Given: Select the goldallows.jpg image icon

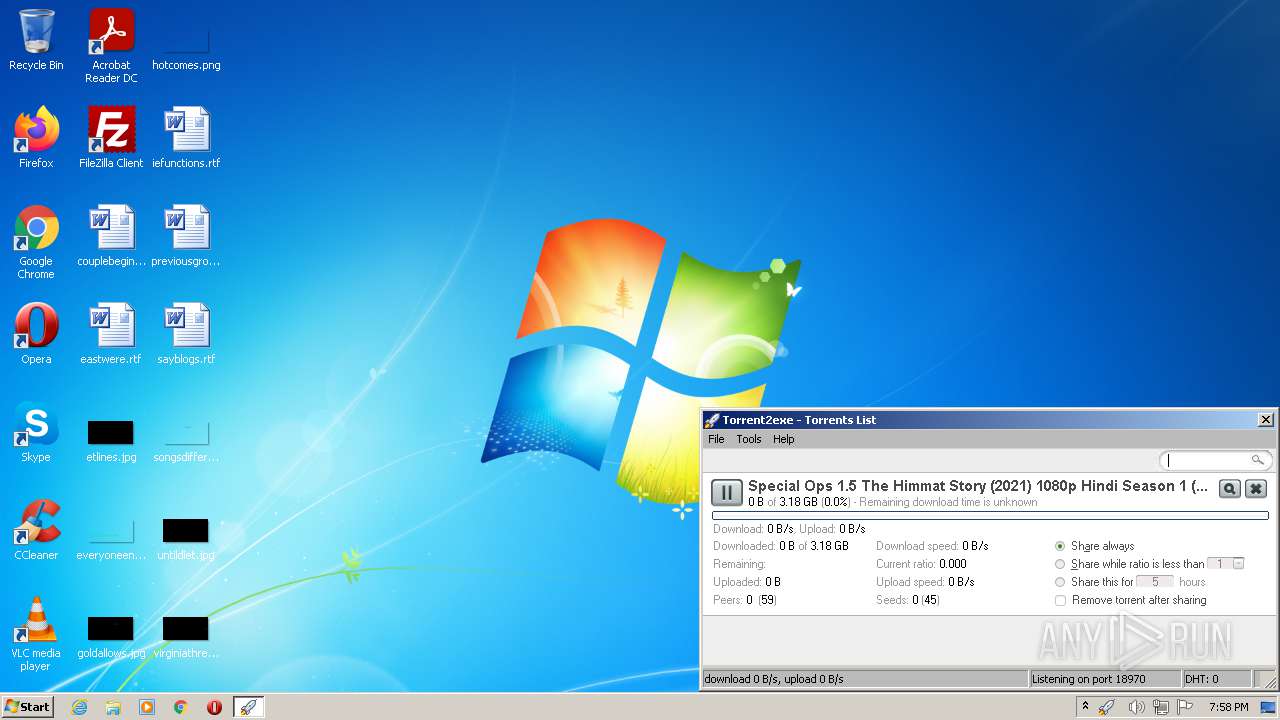Looking at the screenshot, I should tap(111, 636).
